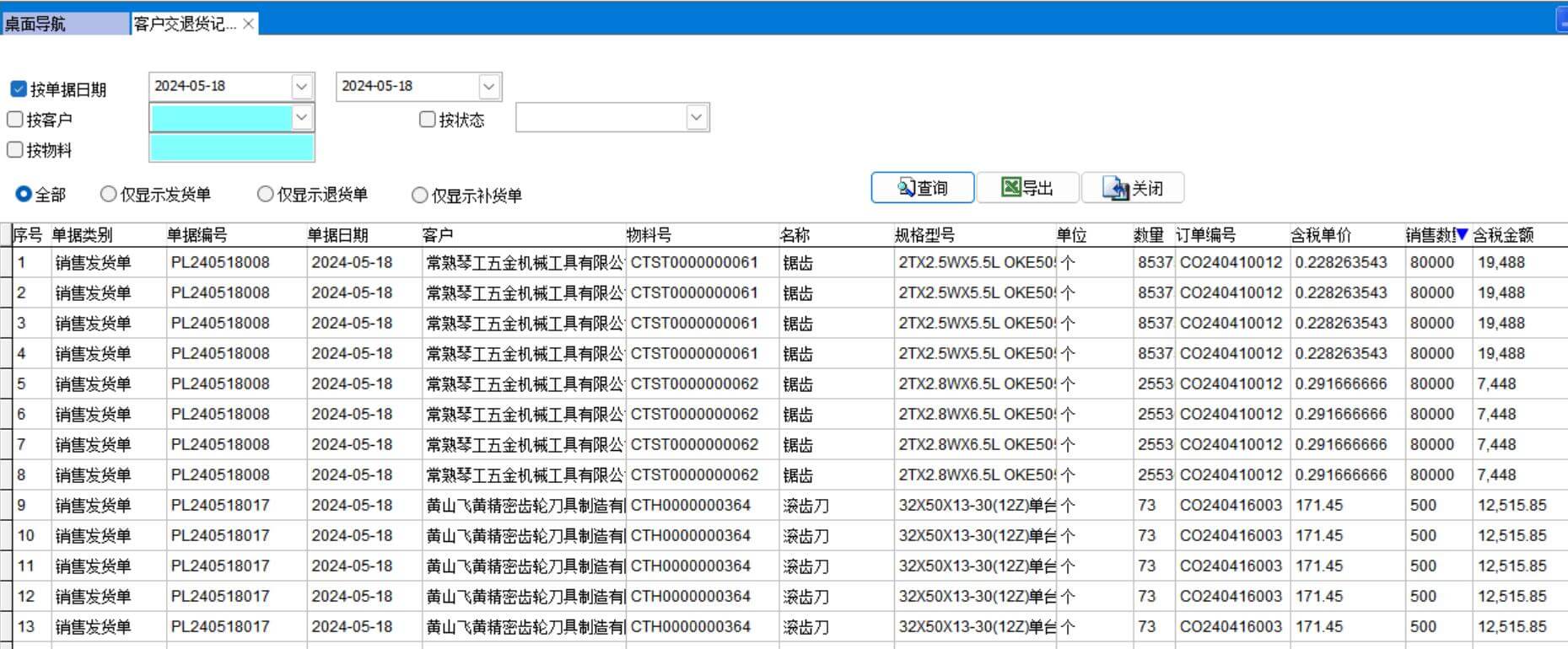The height and width of the screenshot is (649, 1568).
Task: Select the 仅显示发货单 radio option
Action: [108, 195]
